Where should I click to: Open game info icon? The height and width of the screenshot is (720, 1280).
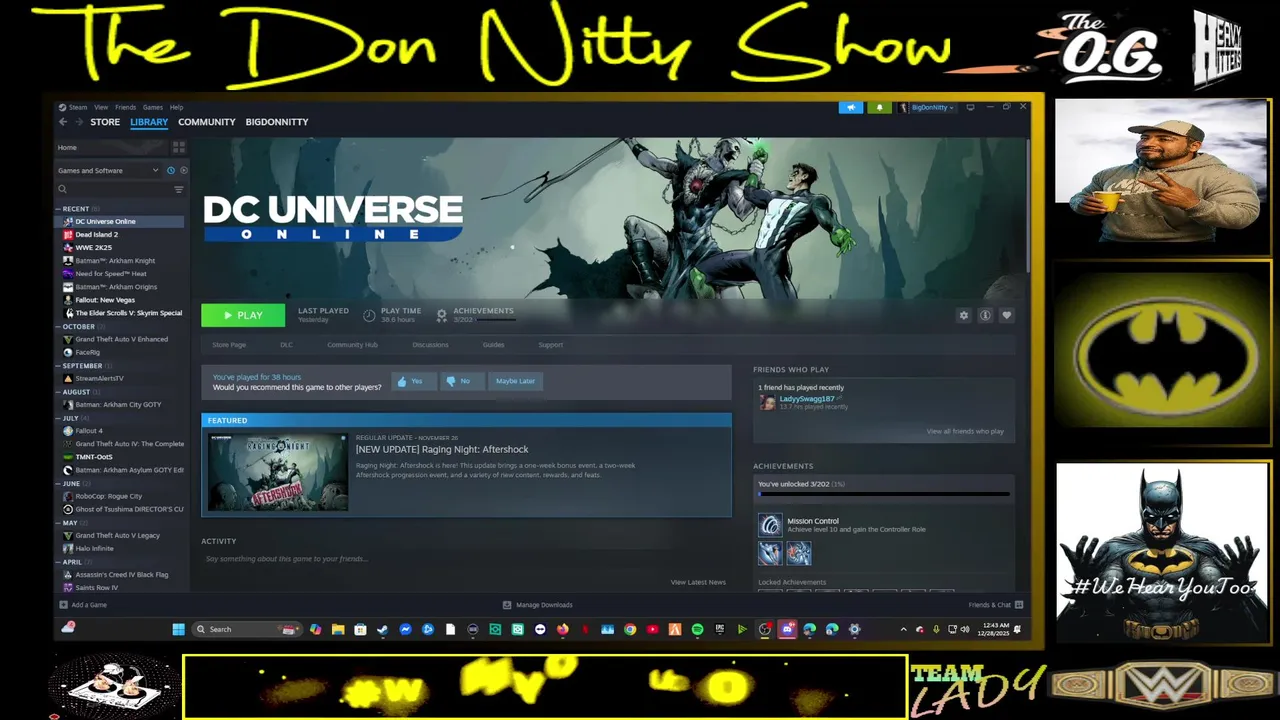(985, 315)
